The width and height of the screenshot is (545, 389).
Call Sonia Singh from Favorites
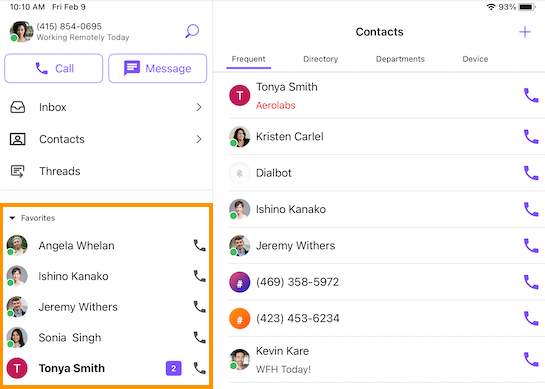point(200,337)
